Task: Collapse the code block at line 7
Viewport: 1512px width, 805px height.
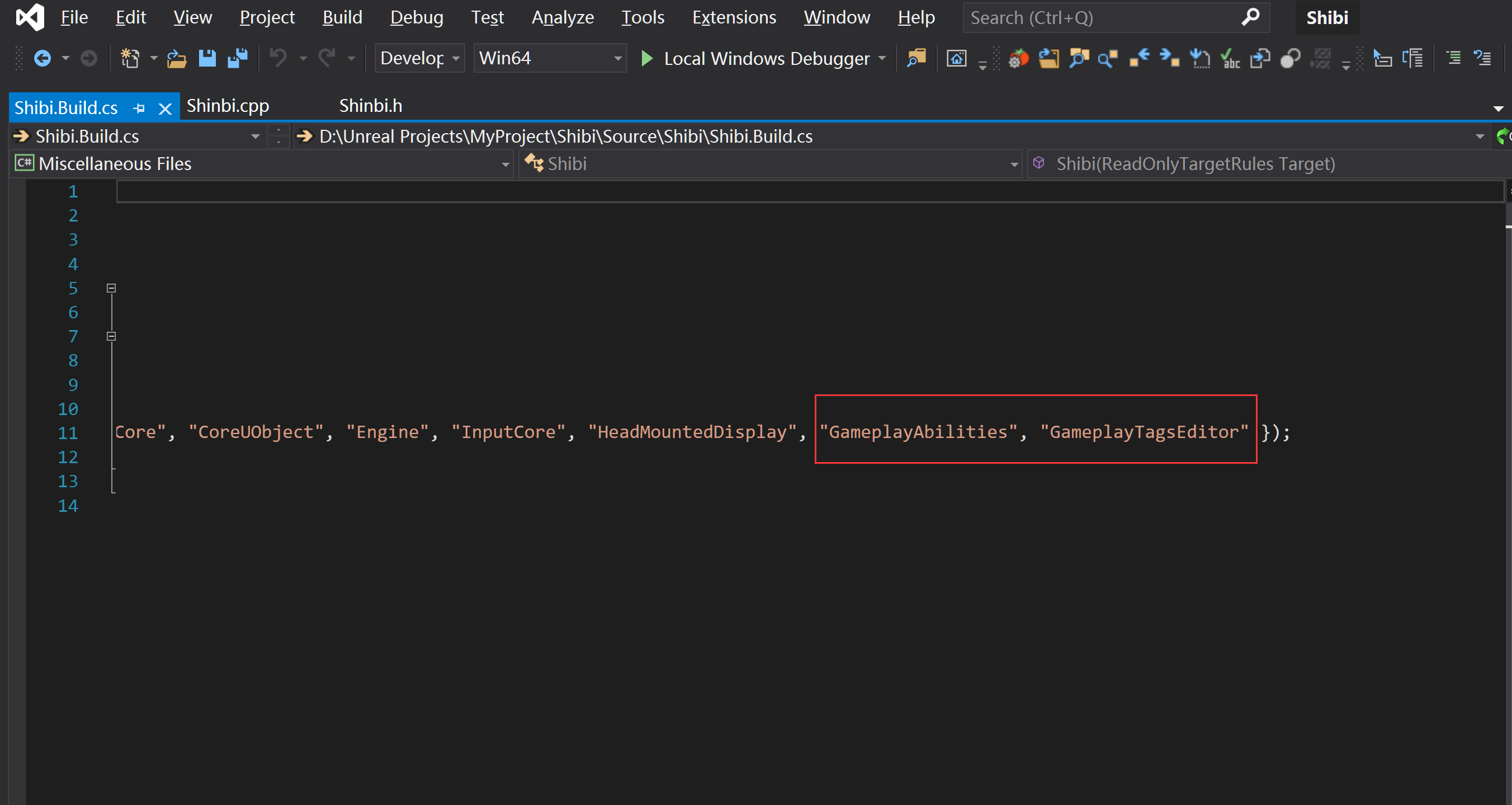Action: 111,336
